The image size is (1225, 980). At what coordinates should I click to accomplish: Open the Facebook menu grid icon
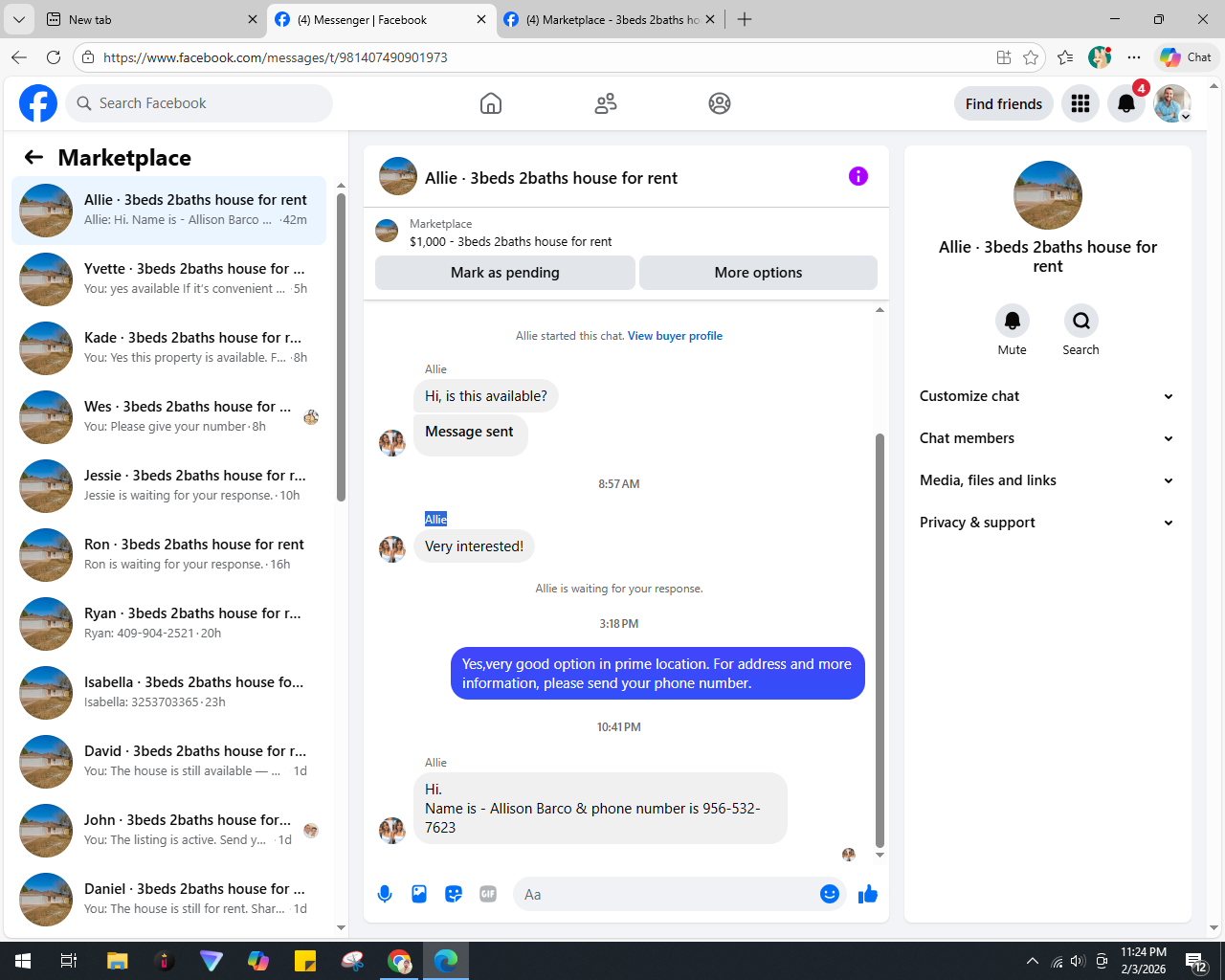tap(1080, 103)
